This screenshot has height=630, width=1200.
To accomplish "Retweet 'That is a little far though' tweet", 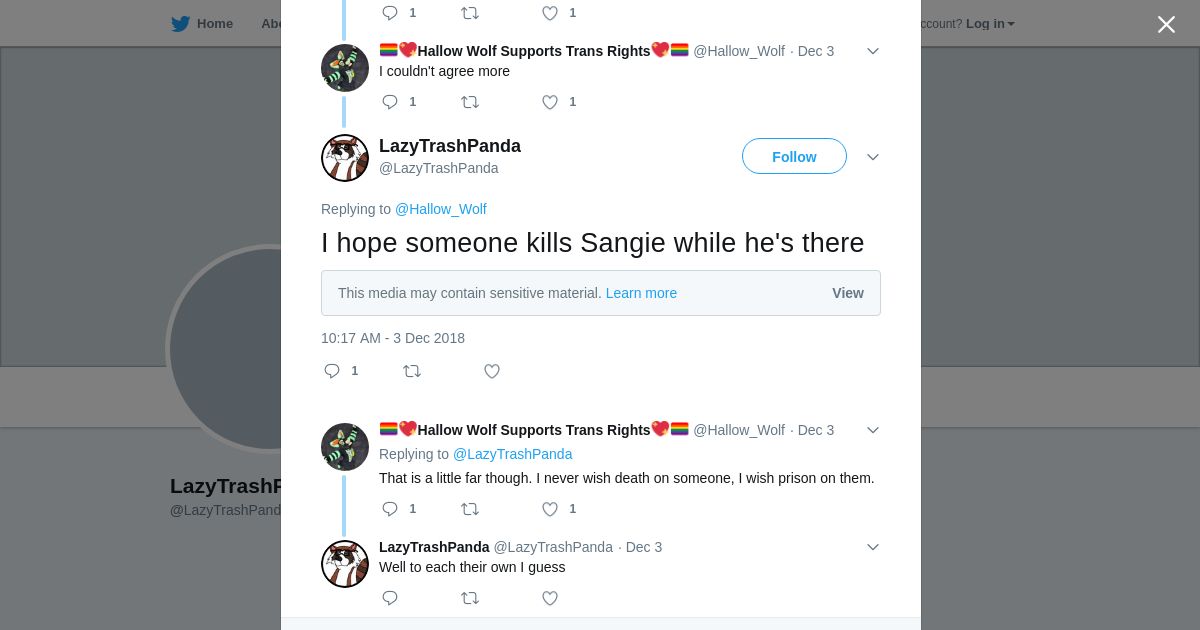I will coord(470,509).
